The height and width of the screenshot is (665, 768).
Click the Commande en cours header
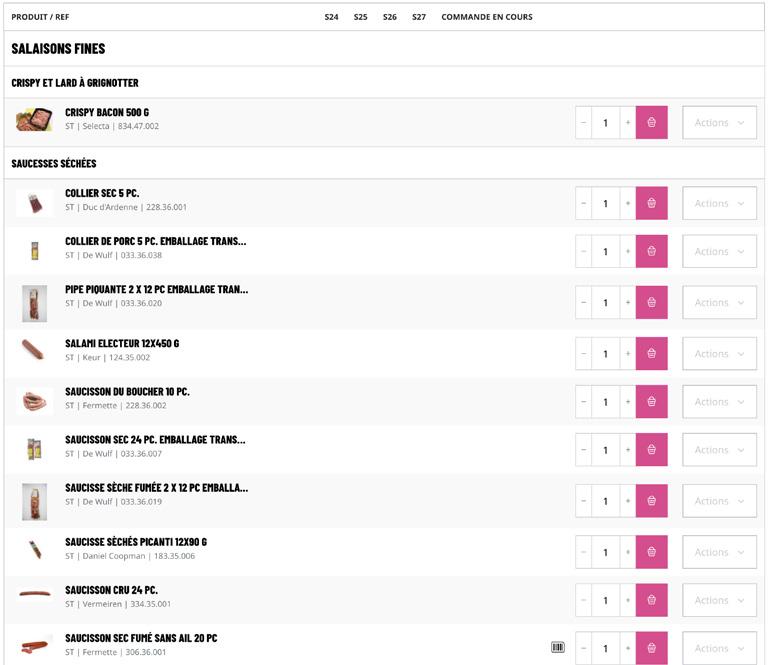click(487, 17)
